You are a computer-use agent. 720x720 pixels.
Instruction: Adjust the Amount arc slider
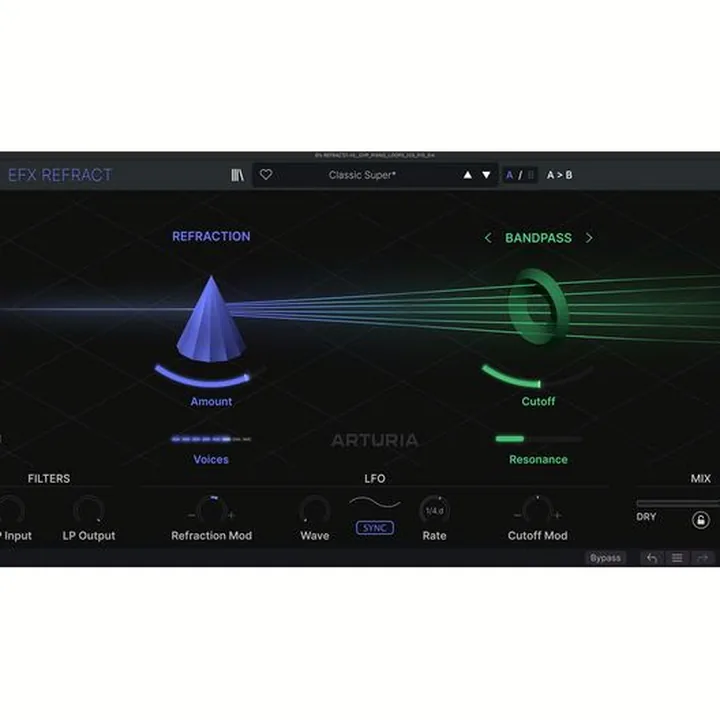209,376
